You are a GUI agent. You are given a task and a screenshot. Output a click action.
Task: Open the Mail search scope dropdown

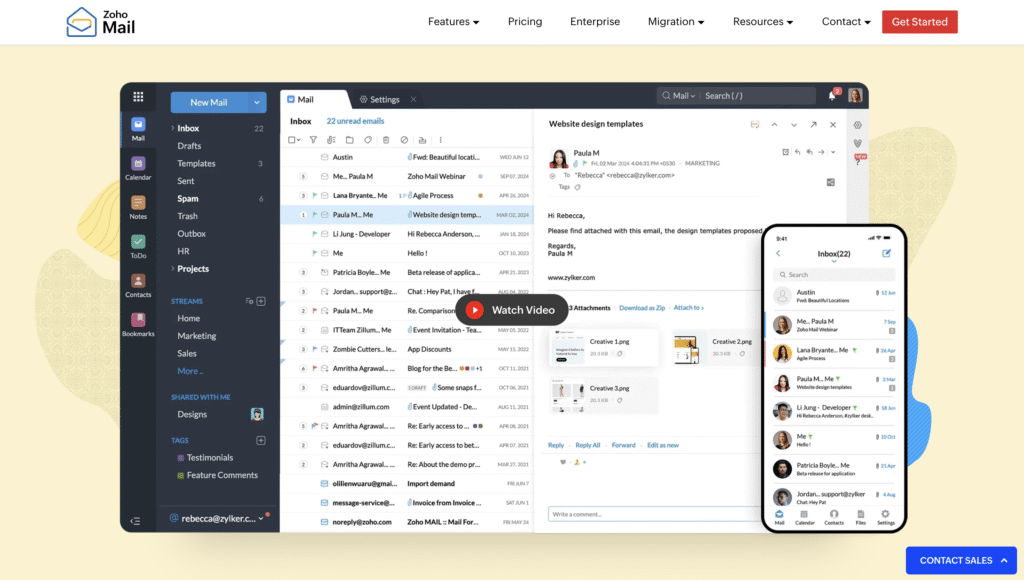pyautogui.click(x=680, y=96)
